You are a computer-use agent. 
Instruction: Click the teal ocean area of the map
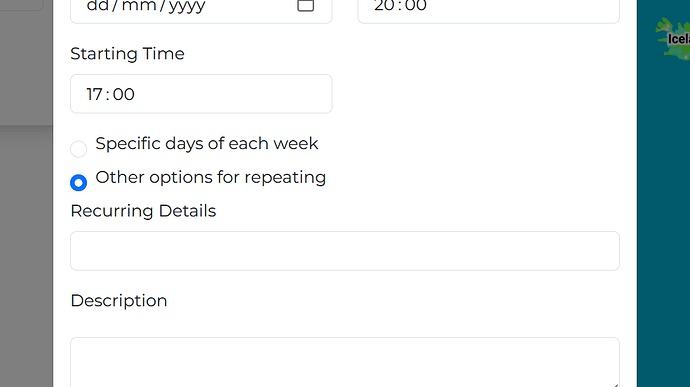[664, 220]
